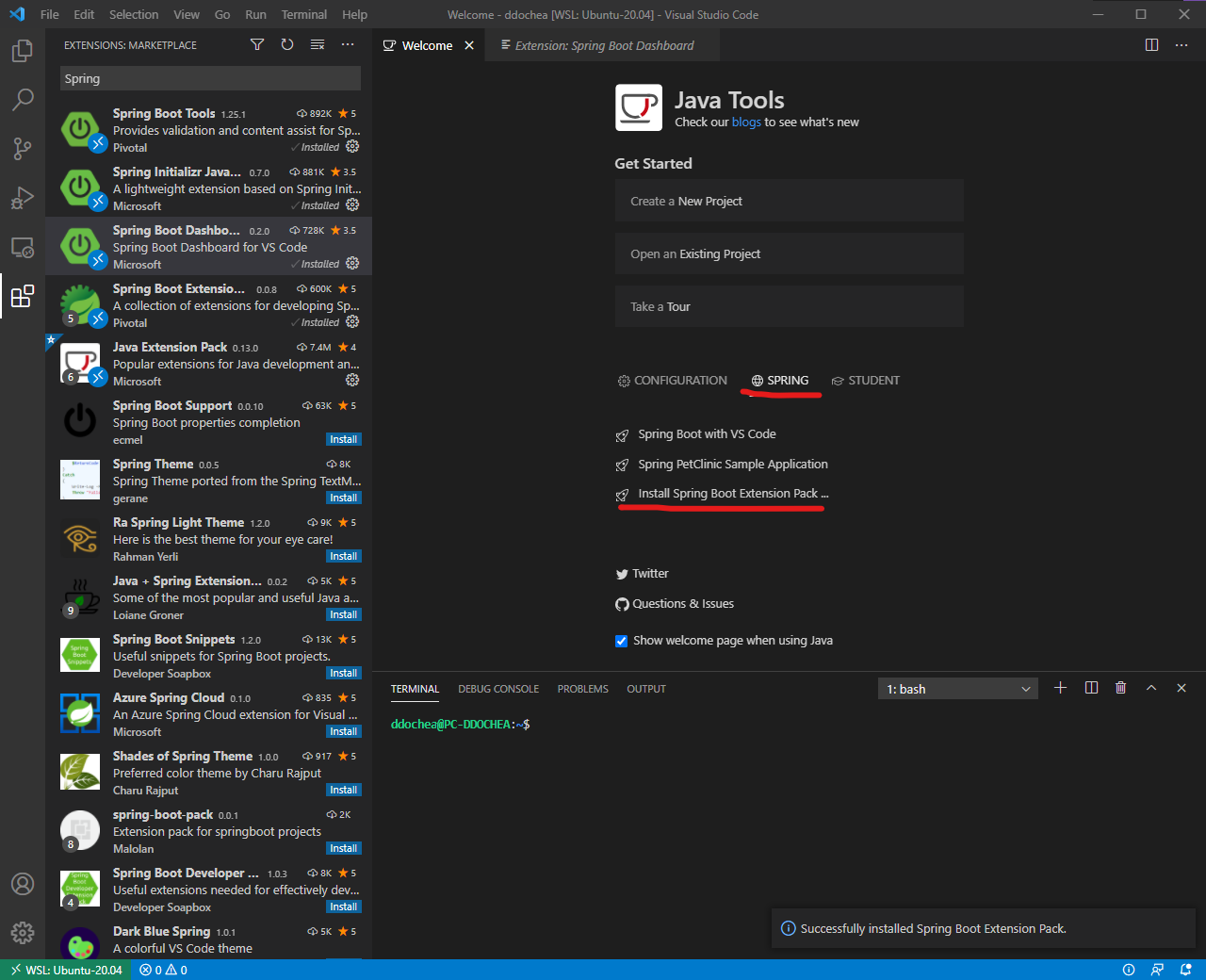The image size is (1206, 980).
Task: Open manage gear for Spring Boot Tools
Action: click(x=352, y=147)
